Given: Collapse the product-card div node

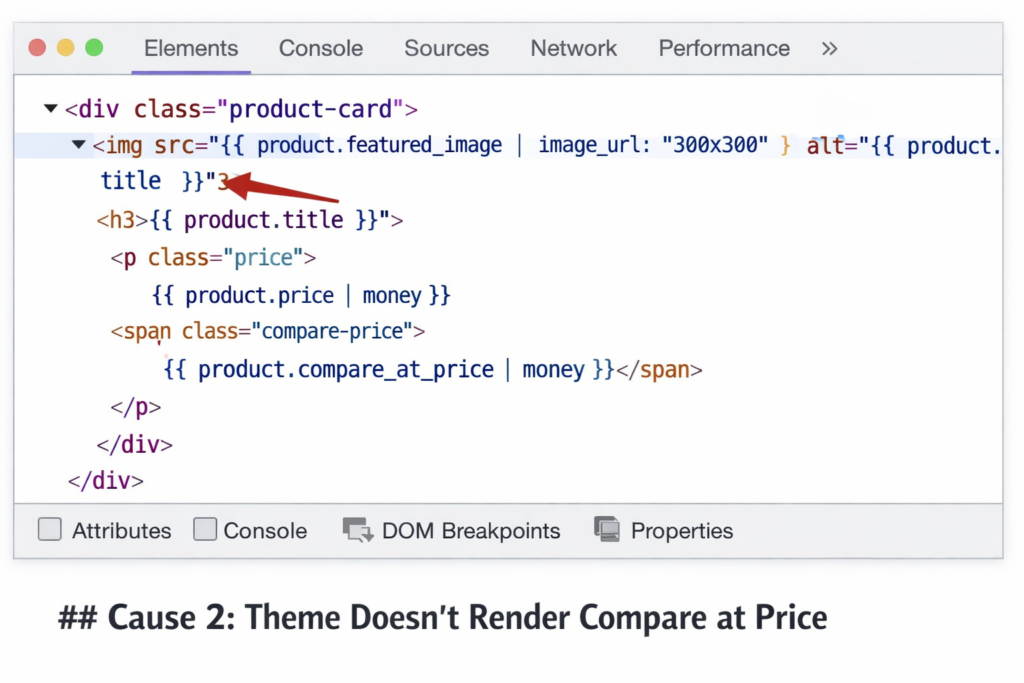Looking at the screenshot, I should pos(51,108).
